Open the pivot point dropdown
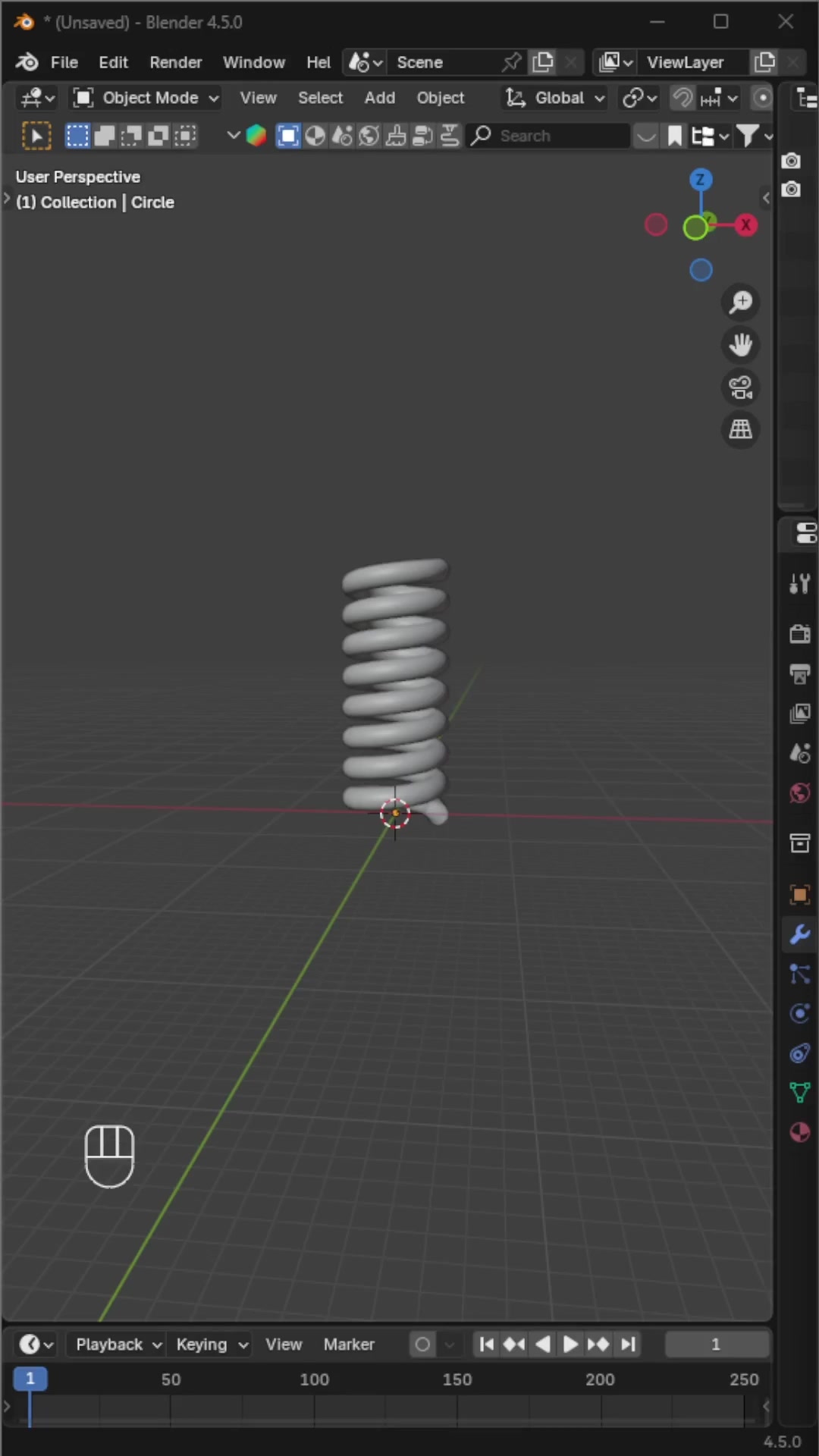The image size is (819, 1456). coord(639,98)
